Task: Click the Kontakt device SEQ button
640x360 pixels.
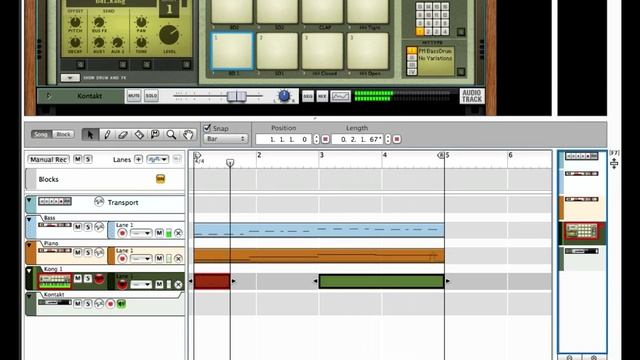Action: (x=308, y=96)
